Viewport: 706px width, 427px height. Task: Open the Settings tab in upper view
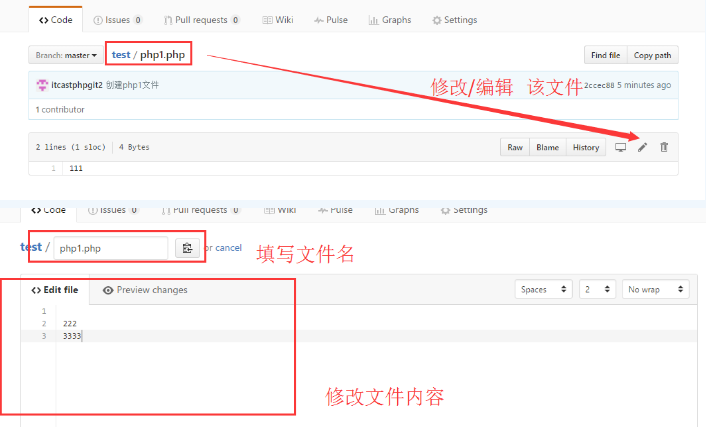click(x=455, y=20)
